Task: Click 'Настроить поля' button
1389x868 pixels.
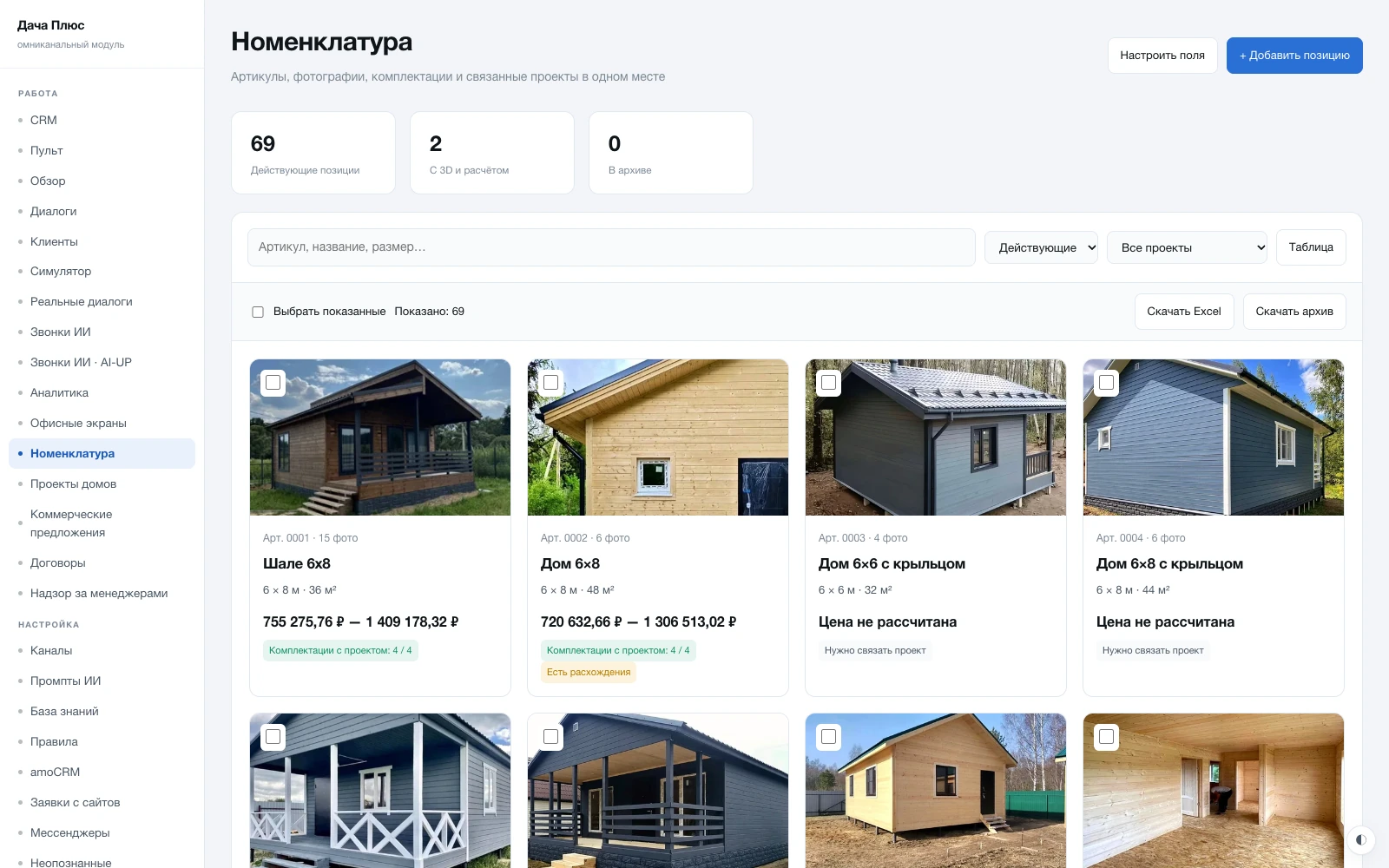Action: (1162, 56)
